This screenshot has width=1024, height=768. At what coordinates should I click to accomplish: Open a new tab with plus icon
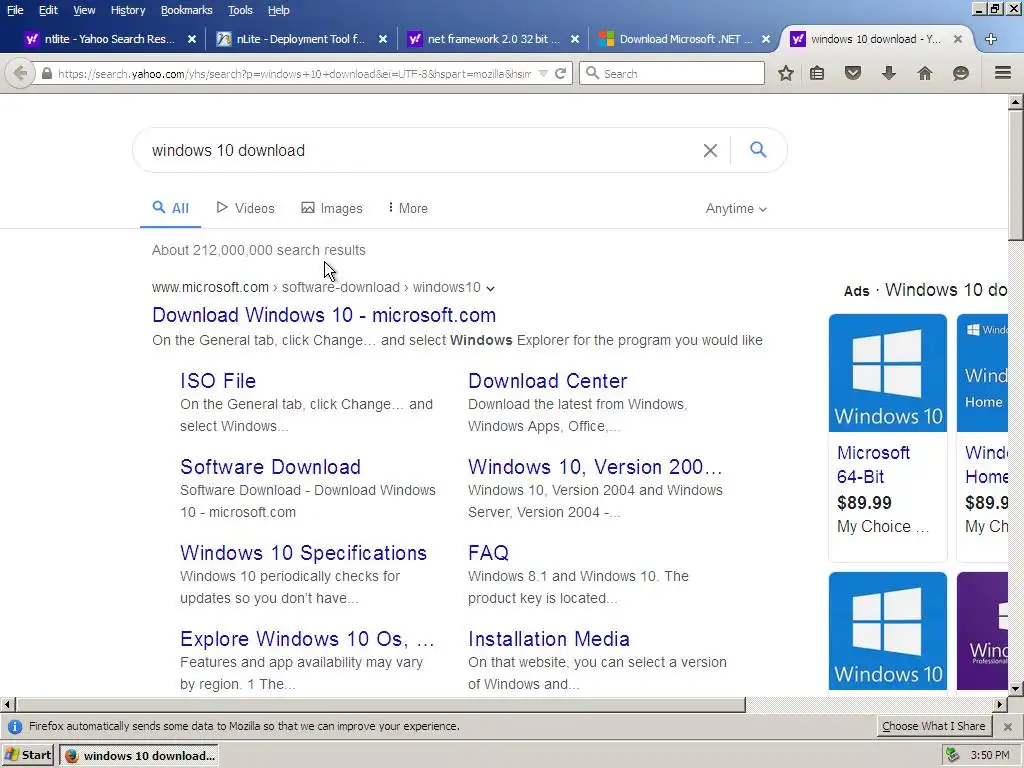point(991,39)
